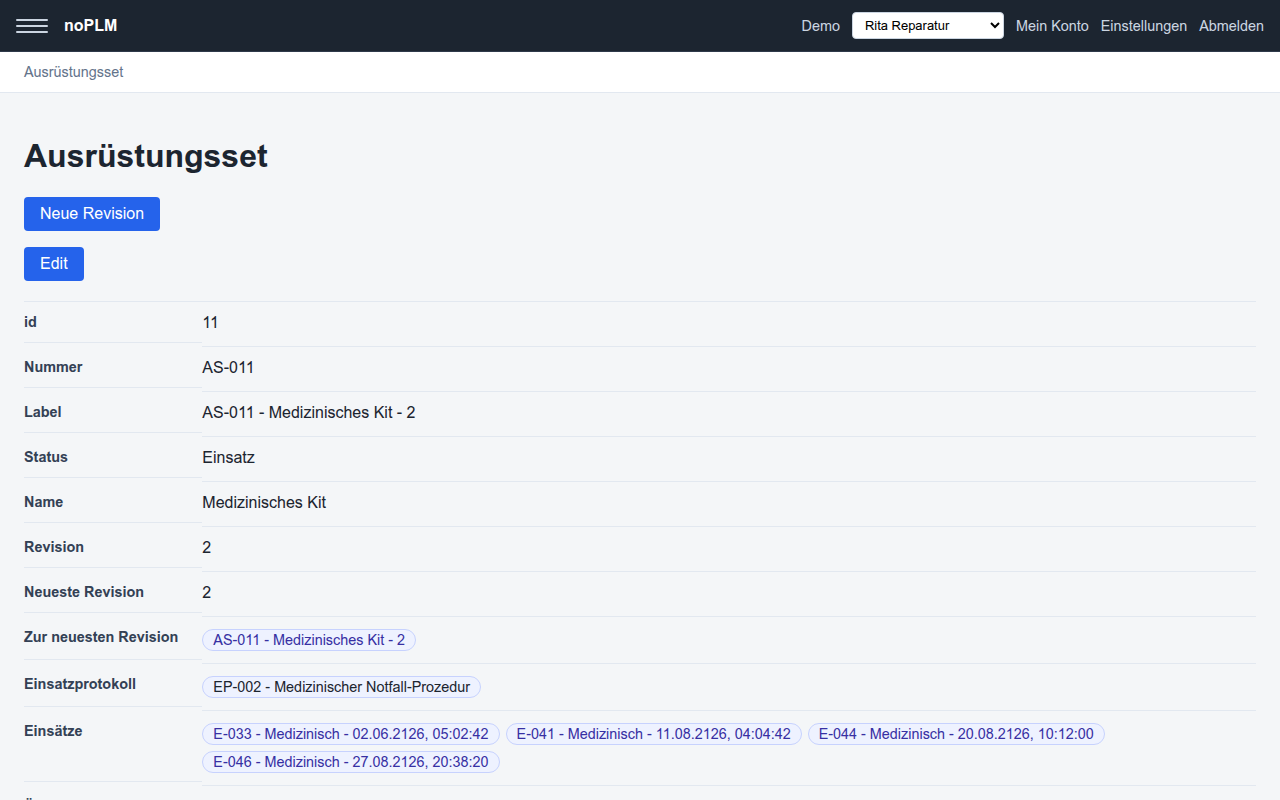Screen dimensions: 1280x800
Task: Click the Ausrüstungsset breadcrumb
Action: [74, 72]
